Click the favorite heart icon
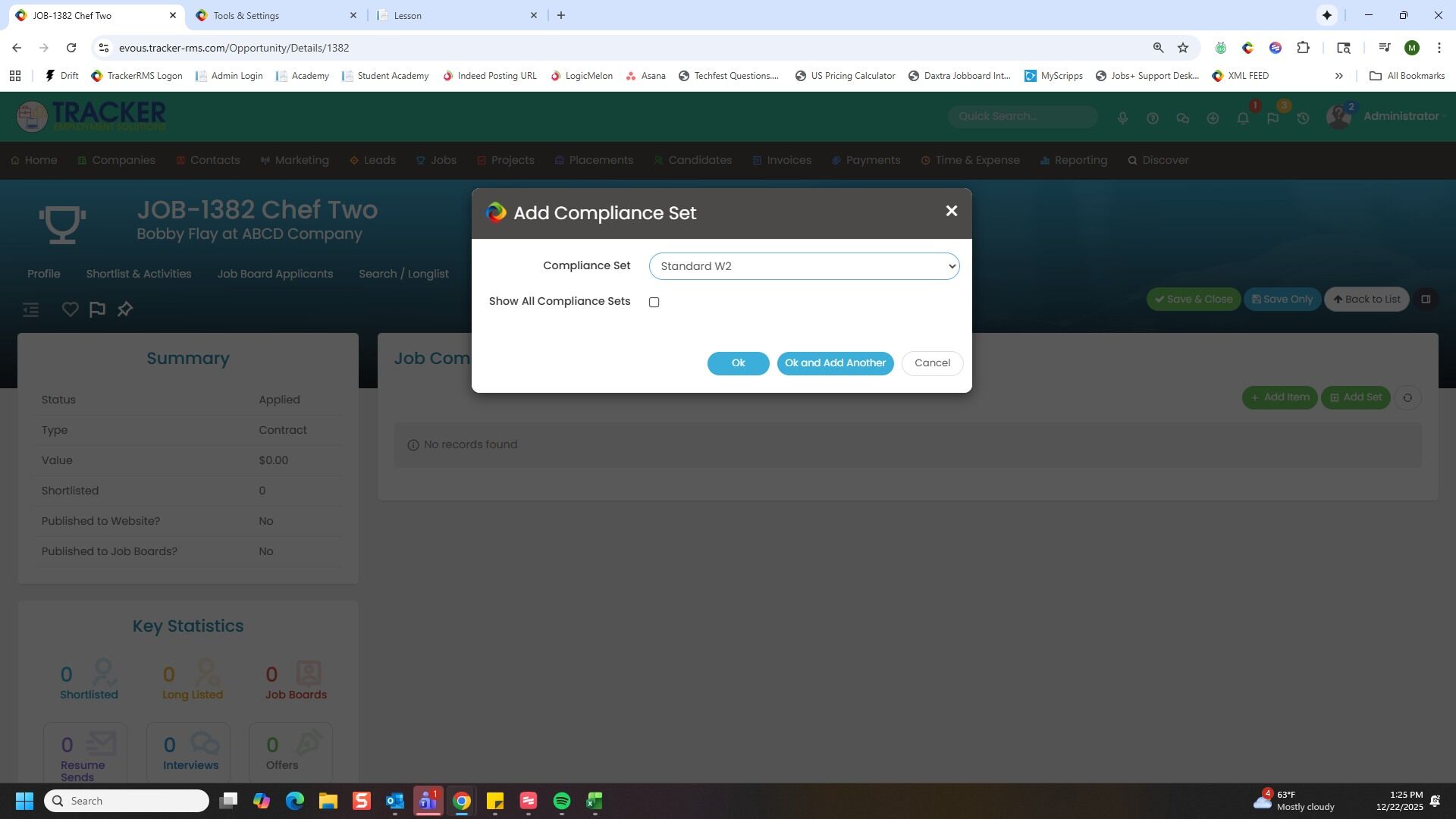1456x819 pixels. click(70, 309)
